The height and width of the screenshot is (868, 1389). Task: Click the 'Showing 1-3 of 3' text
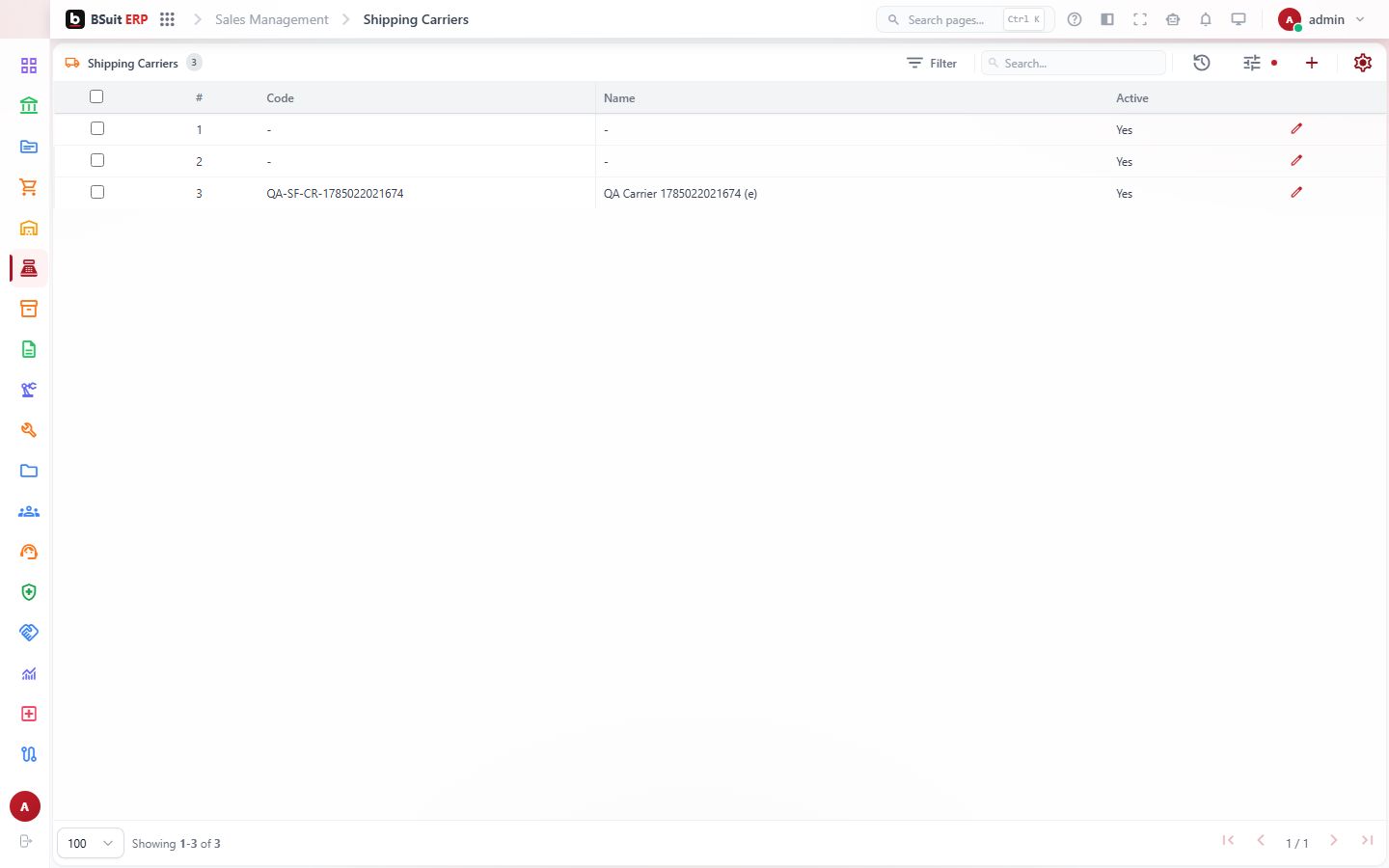click(177, 843)
